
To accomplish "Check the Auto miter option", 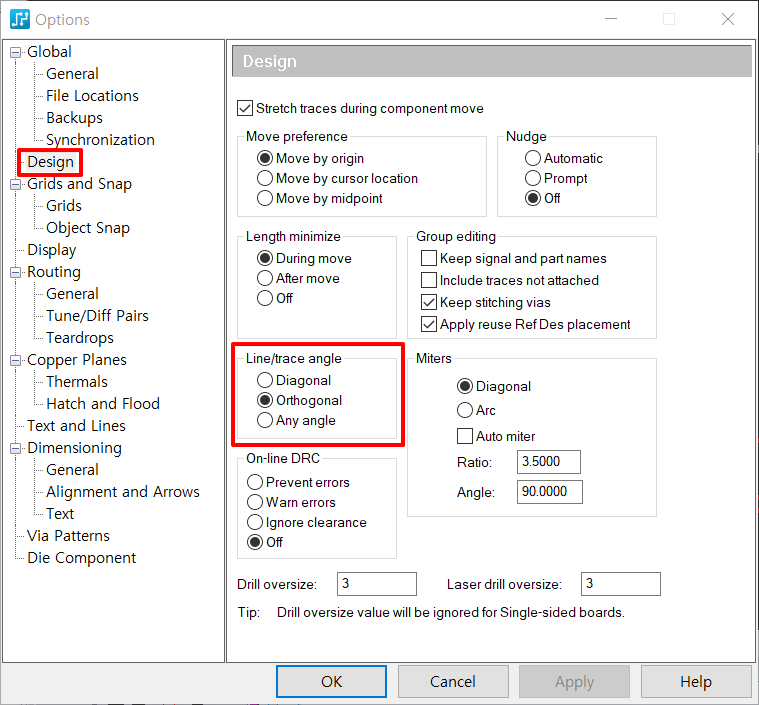I will coord(465,436).
